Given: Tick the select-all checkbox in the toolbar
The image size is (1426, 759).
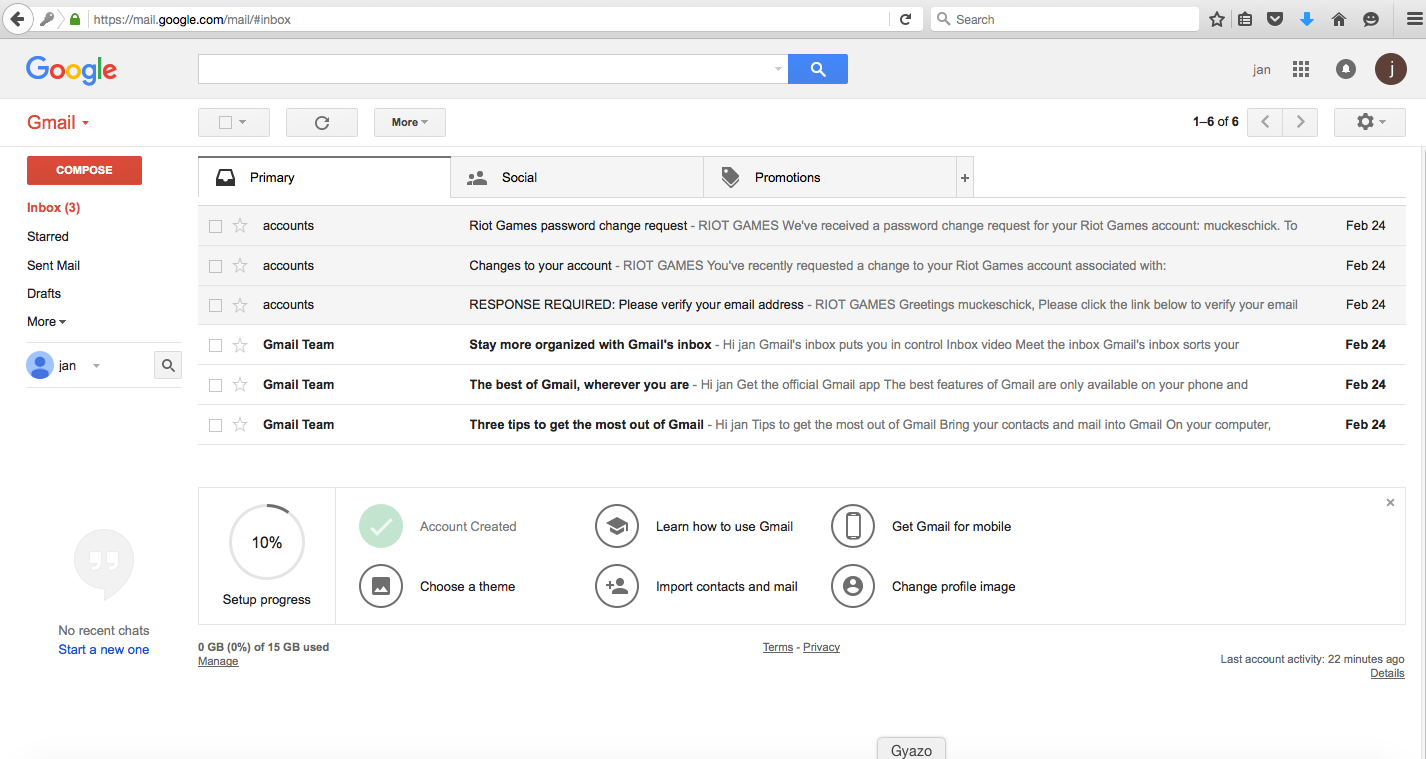Looking at the screenshot, I should click(225, 122).
